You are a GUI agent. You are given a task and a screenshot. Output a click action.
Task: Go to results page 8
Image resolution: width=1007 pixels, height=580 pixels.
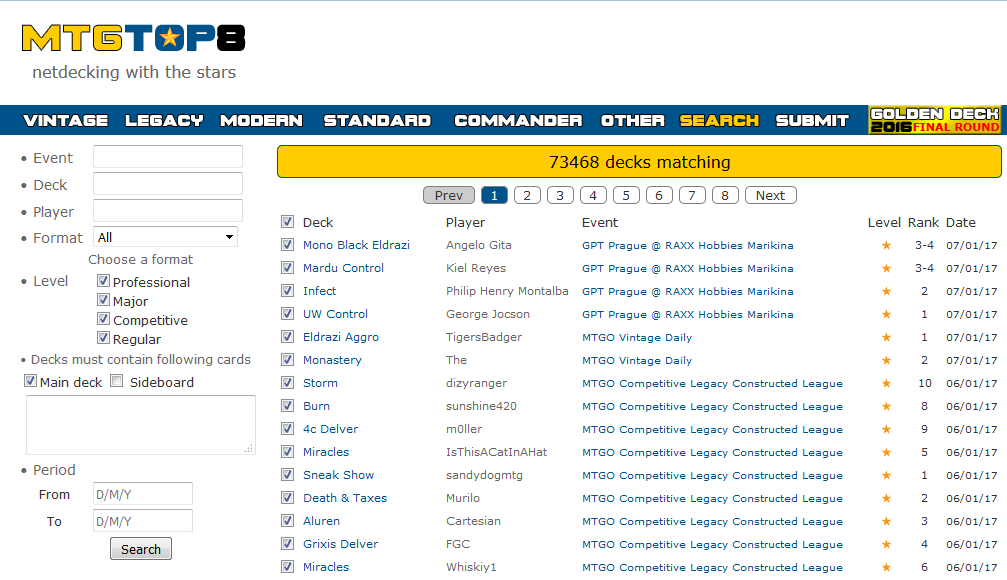(x=725, y=195)
